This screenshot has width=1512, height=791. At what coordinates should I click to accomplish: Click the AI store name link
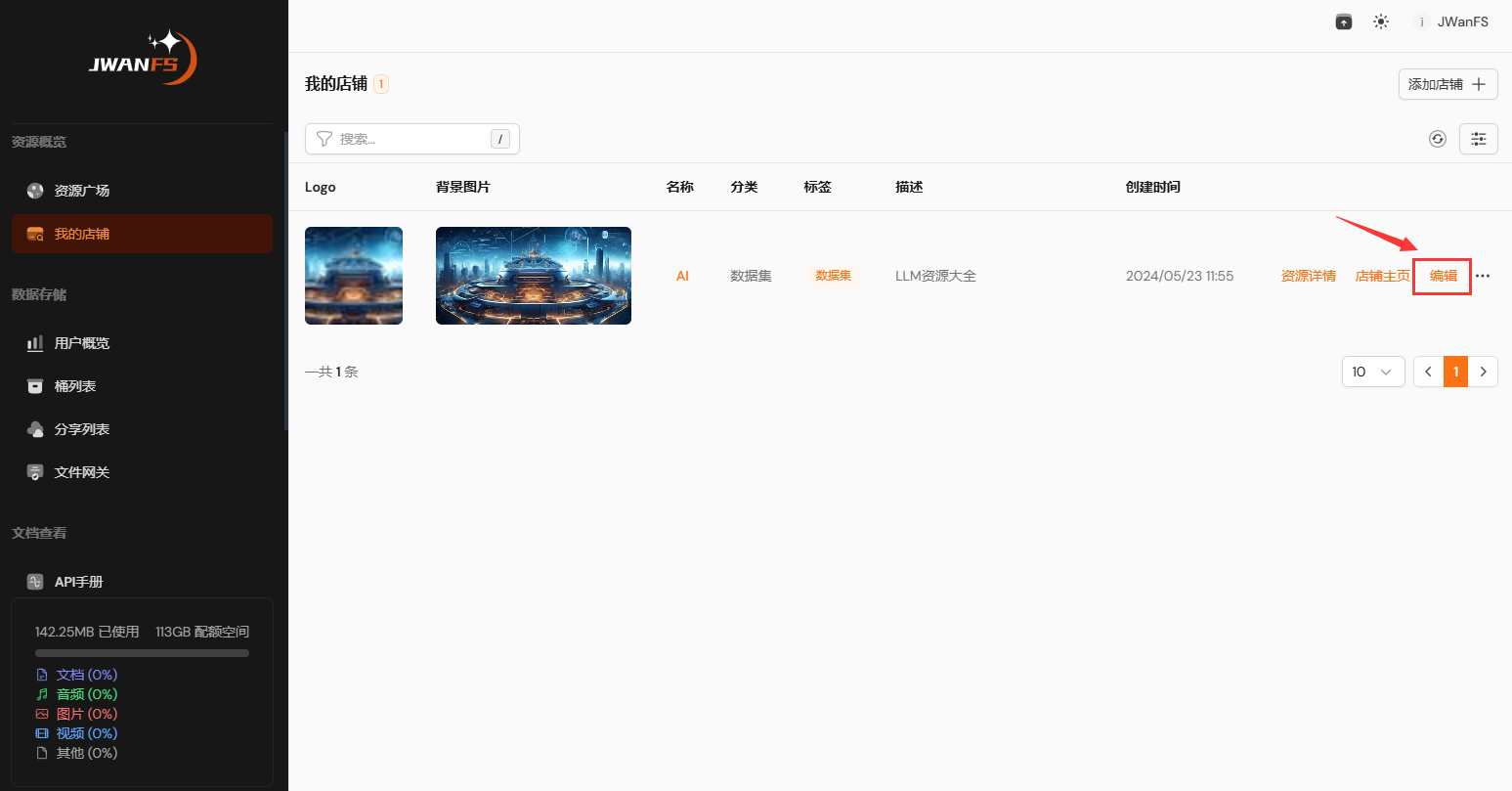(682, 276)
